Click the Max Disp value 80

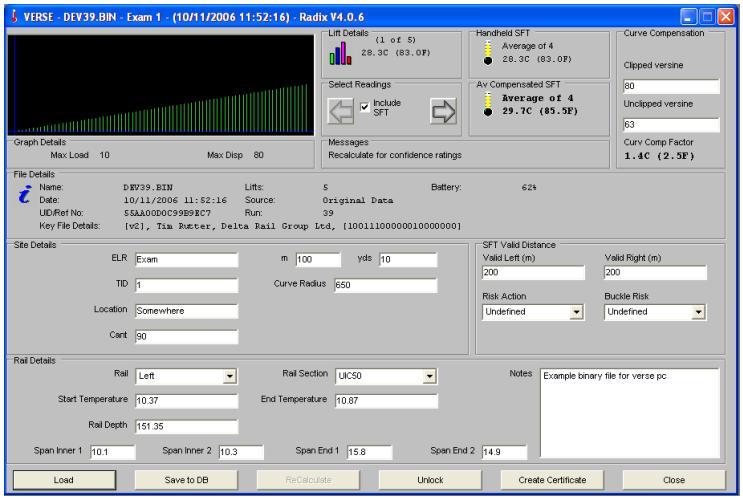click(258, 155)
